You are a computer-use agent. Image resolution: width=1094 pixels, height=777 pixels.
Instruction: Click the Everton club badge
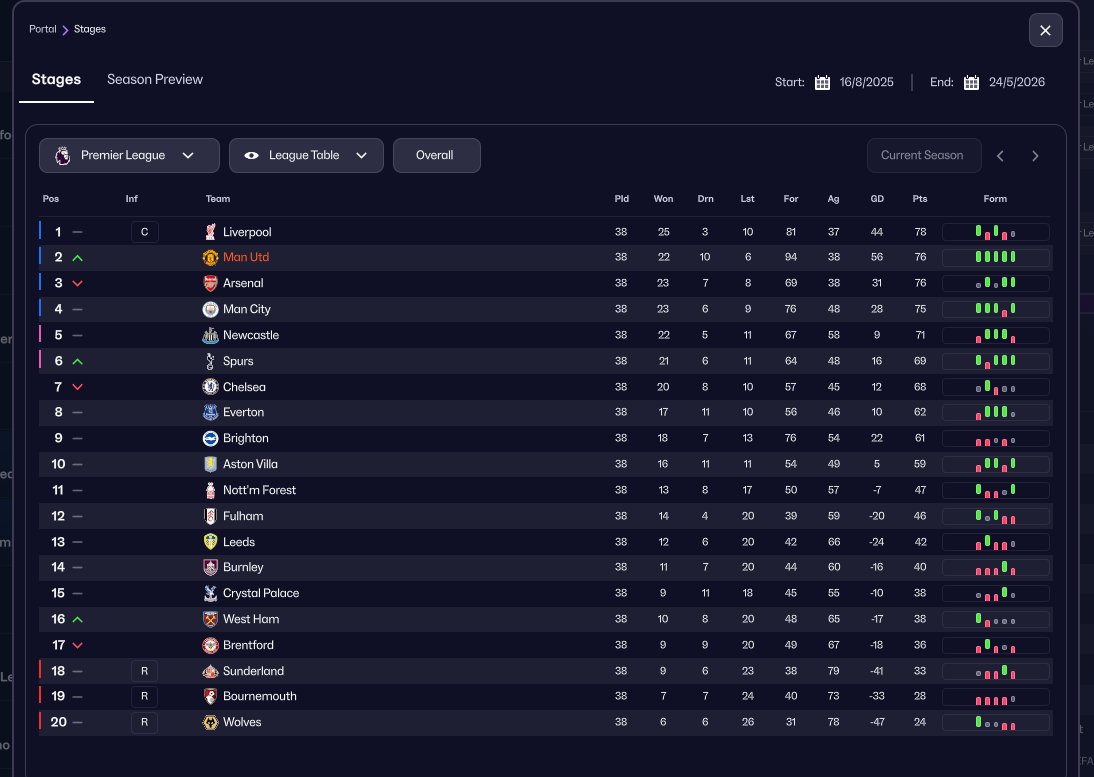click(x=210, y=412)
